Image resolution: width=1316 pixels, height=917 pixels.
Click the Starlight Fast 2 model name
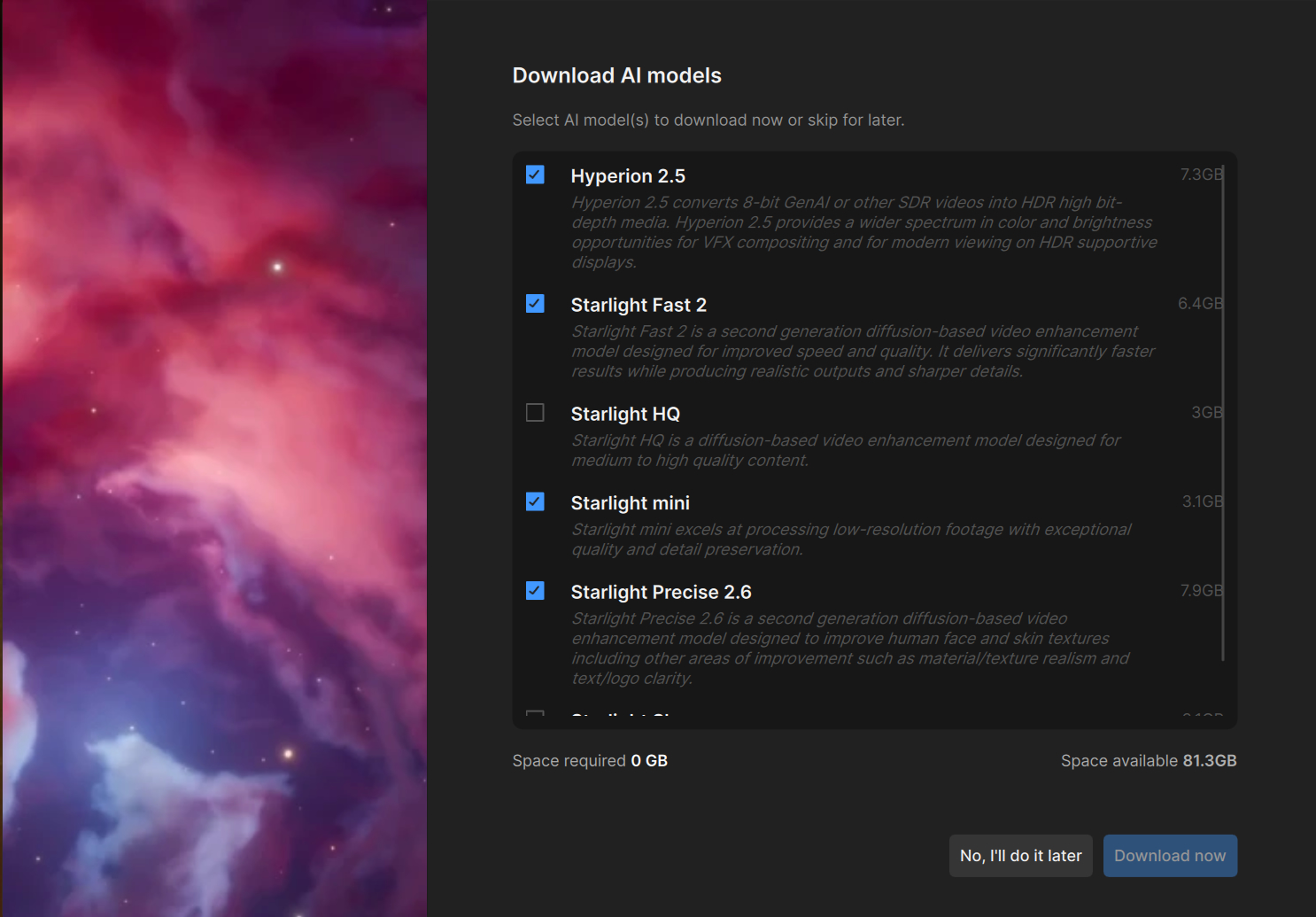639,305
